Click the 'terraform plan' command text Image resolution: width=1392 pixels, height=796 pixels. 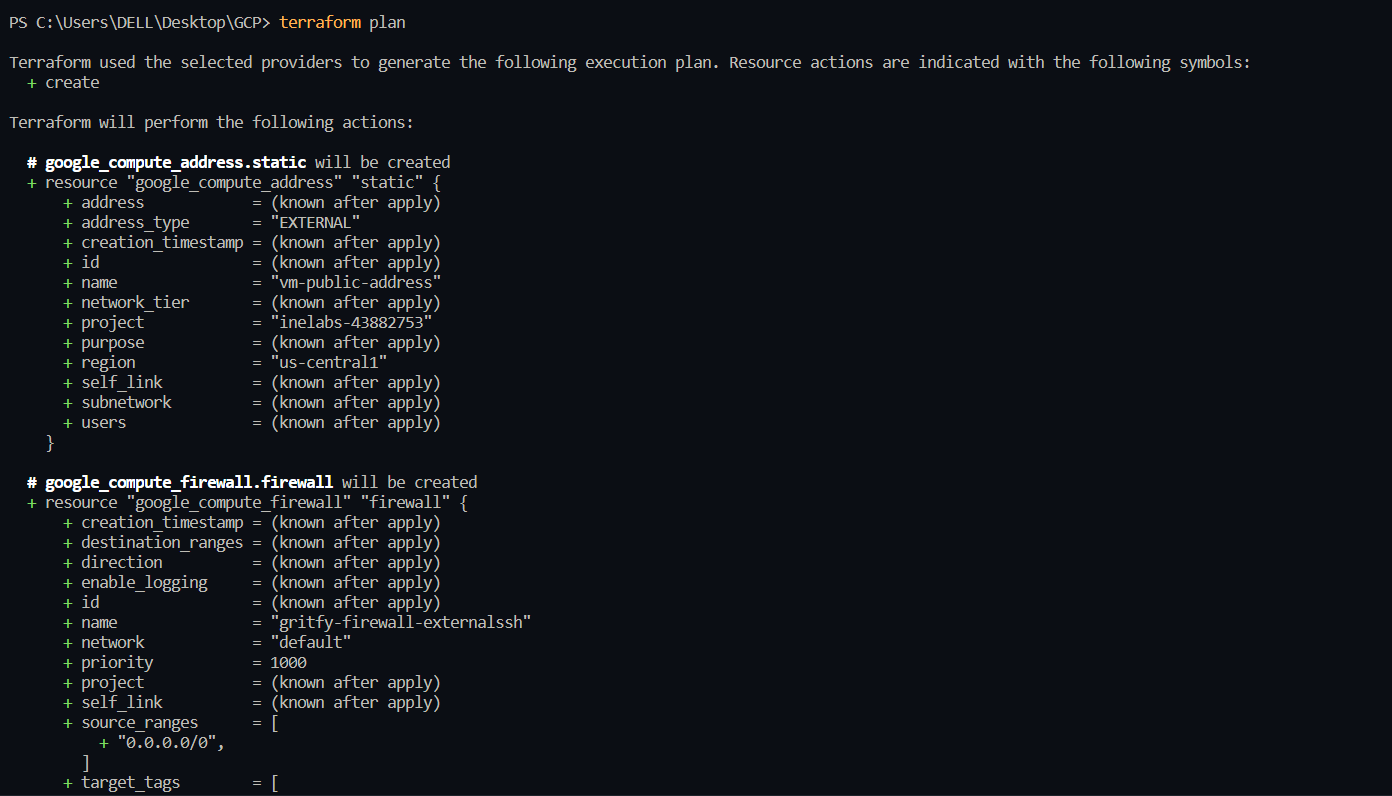[342, 22]
